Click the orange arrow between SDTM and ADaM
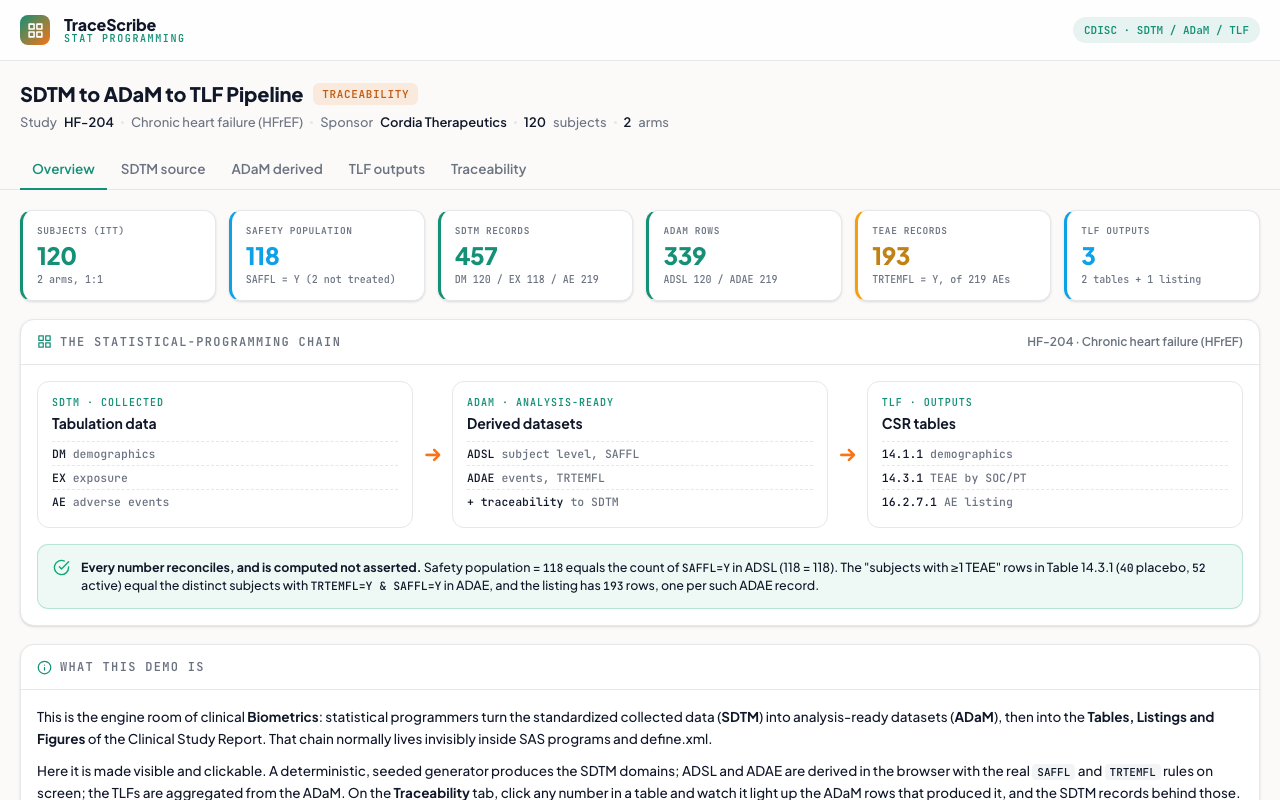 (x=433, y=455)
